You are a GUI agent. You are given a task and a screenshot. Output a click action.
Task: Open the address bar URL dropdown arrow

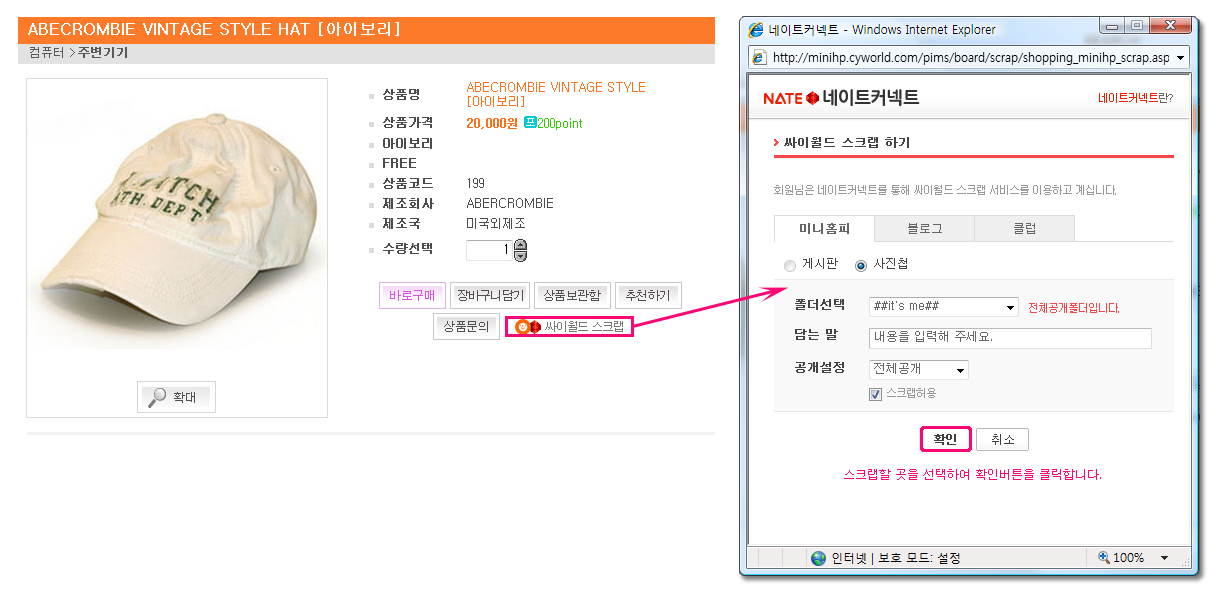pyautogui.click(x=1181, y=58)
